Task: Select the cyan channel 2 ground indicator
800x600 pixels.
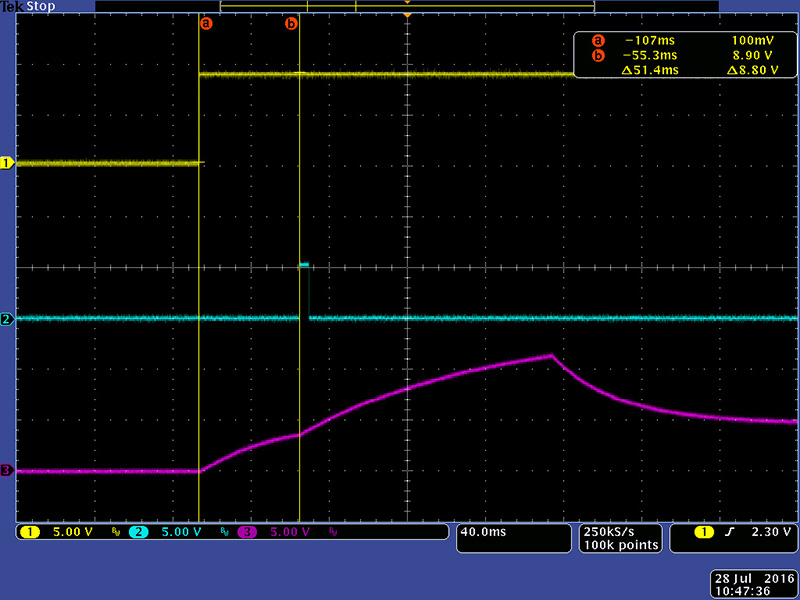Action: [x=7, y=319]
